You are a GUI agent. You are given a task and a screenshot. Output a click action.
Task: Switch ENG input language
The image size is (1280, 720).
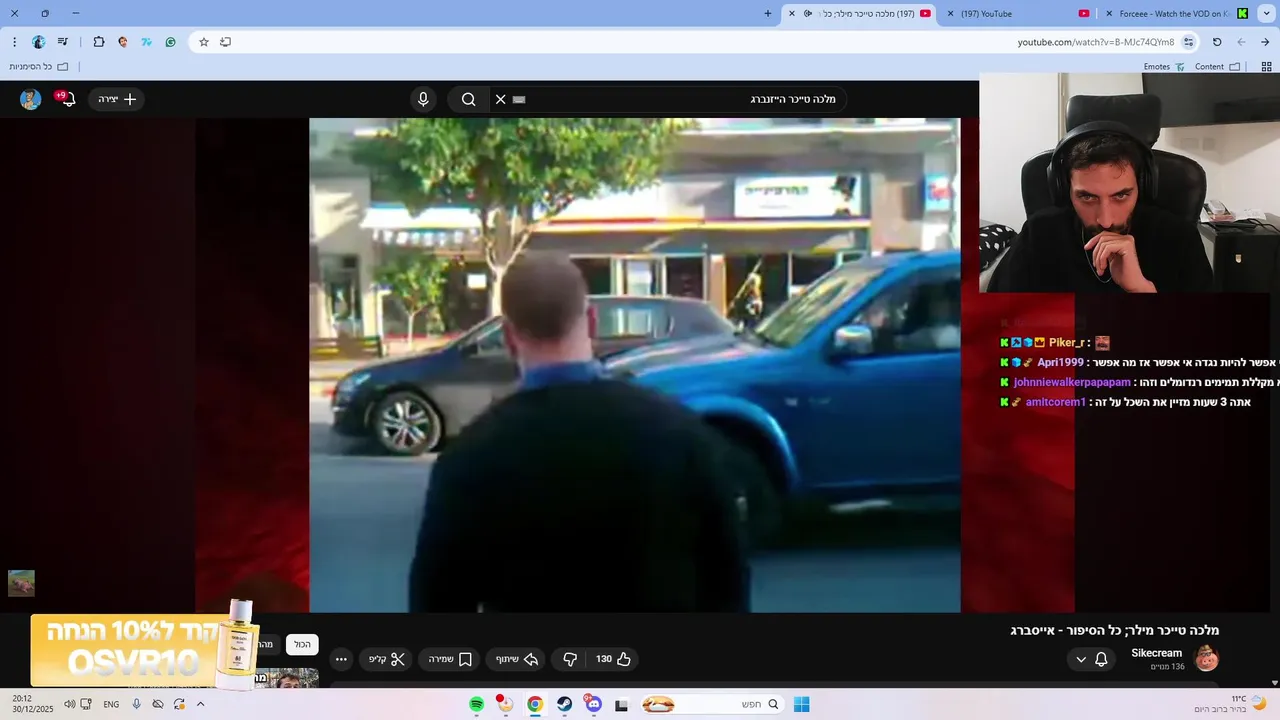pos(111,704)
